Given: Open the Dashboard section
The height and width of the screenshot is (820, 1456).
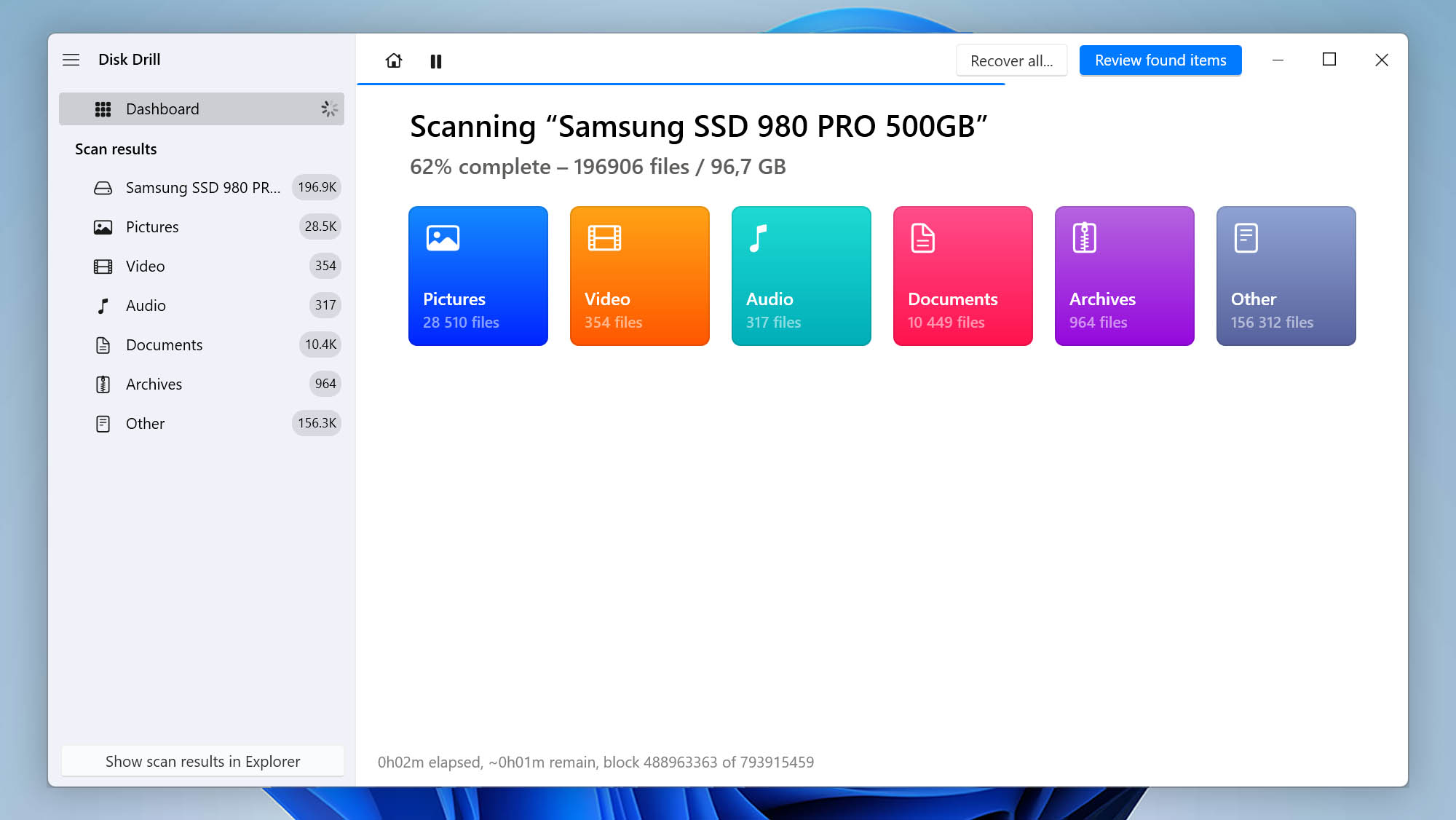Looking at the screenshot, I should click(202, 109).
